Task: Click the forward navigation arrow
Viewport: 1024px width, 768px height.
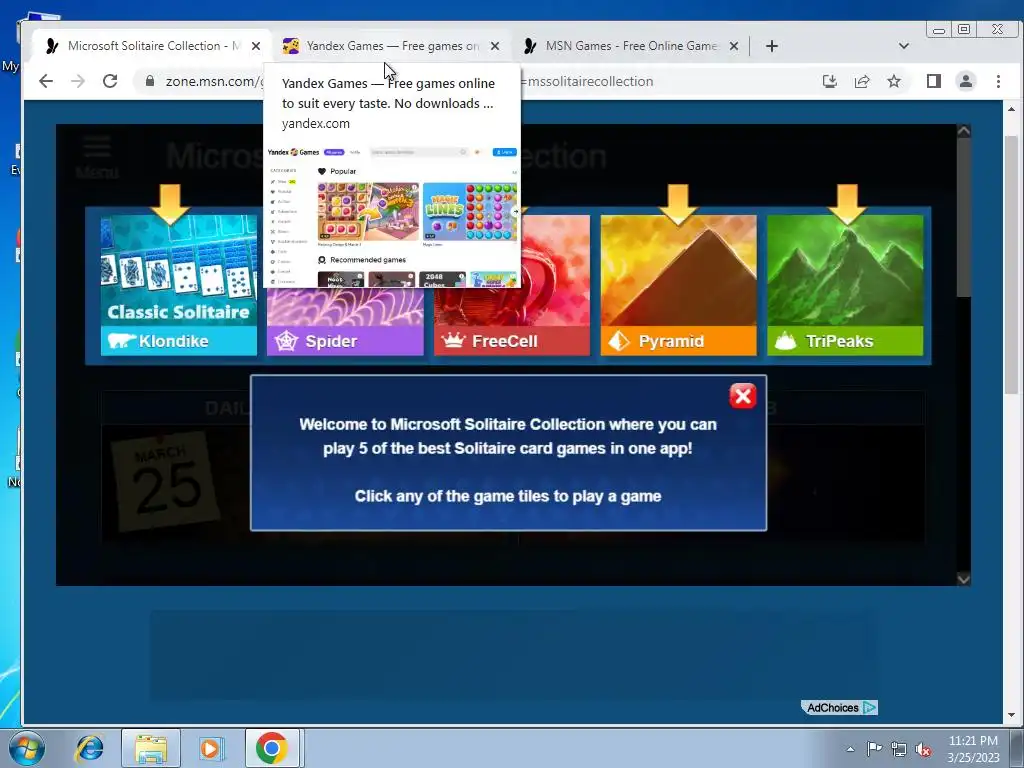Action: [x=78, y=81]
